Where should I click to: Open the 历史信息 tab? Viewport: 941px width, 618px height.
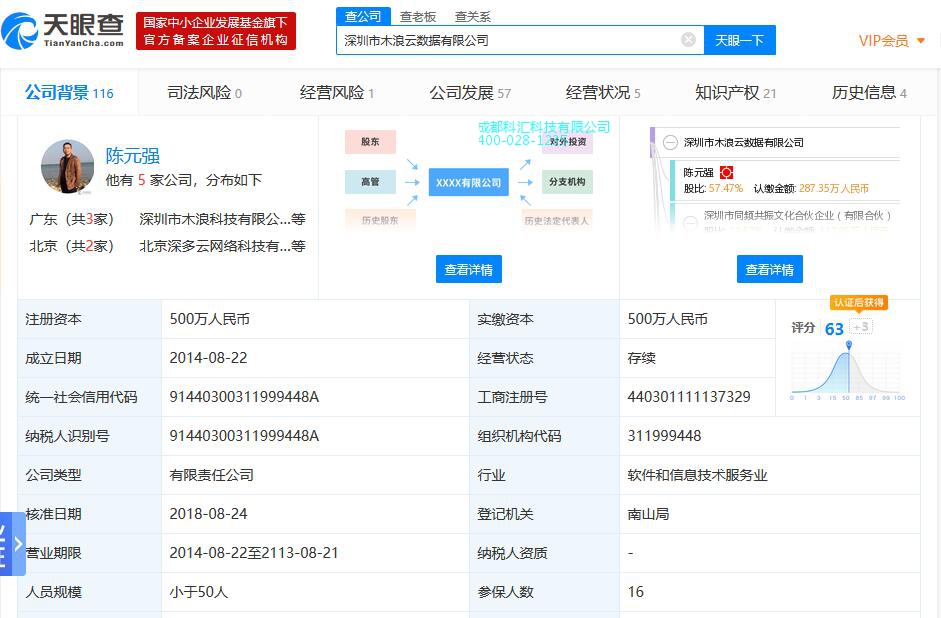[x=868, y=92]
